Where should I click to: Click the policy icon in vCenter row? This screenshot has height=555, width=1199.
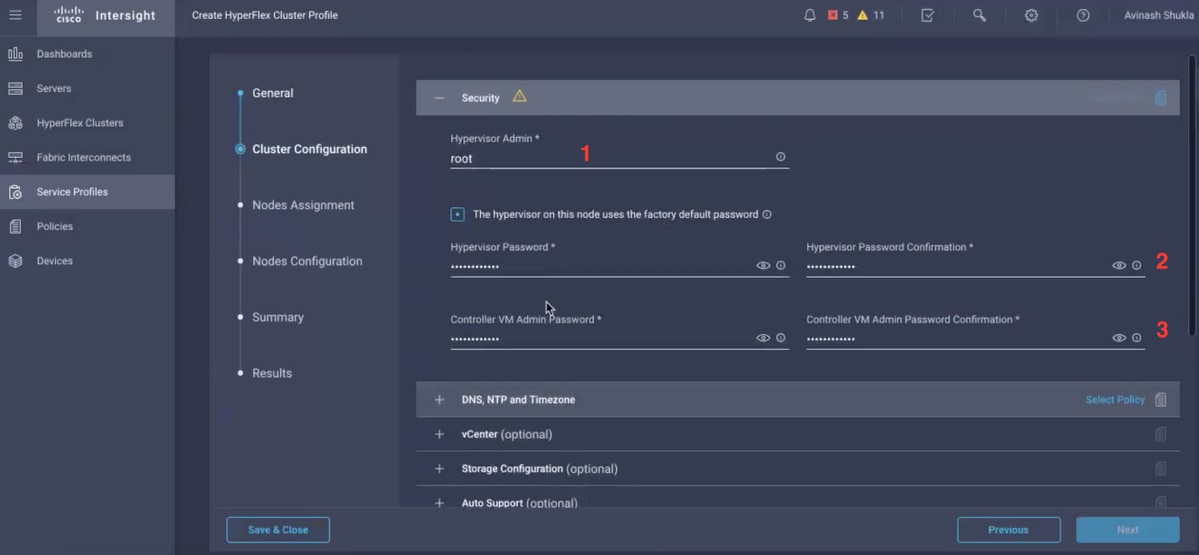pyautogui.click(x=1161, y=434)
